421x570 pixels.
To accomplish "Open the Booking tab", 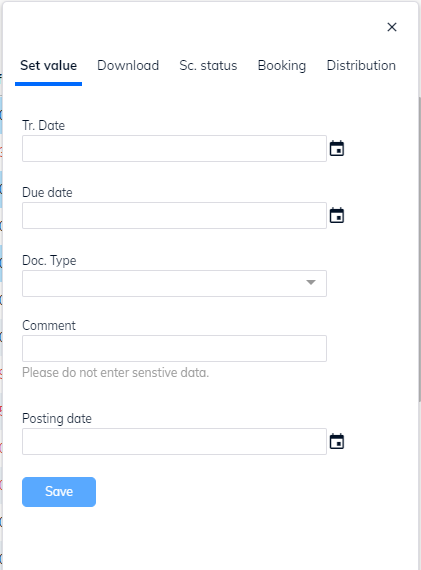I will tap(282, 66).
